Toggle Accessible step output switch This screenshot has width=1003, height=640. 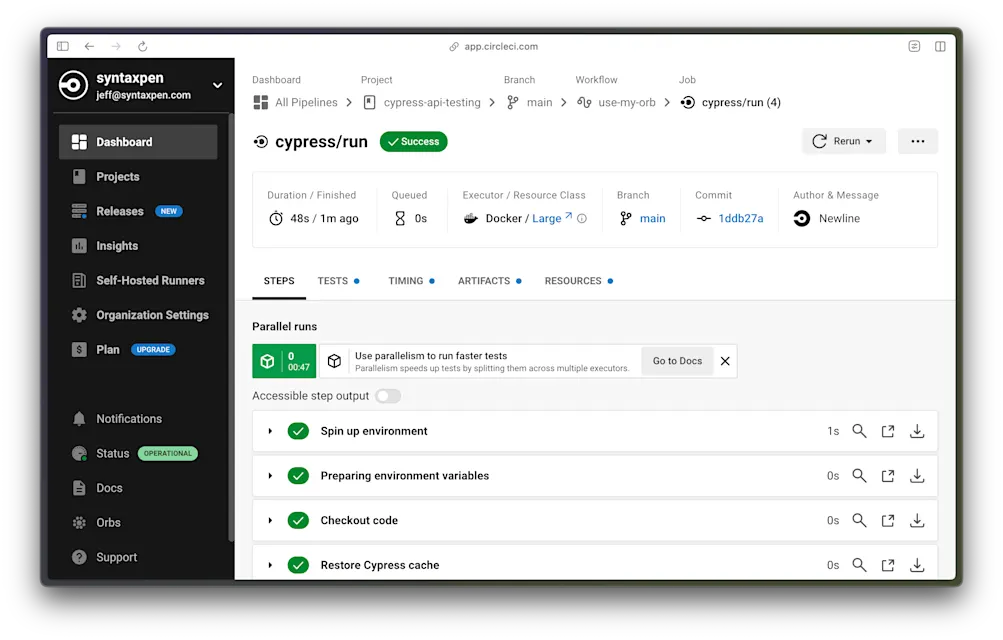[388, 396]
